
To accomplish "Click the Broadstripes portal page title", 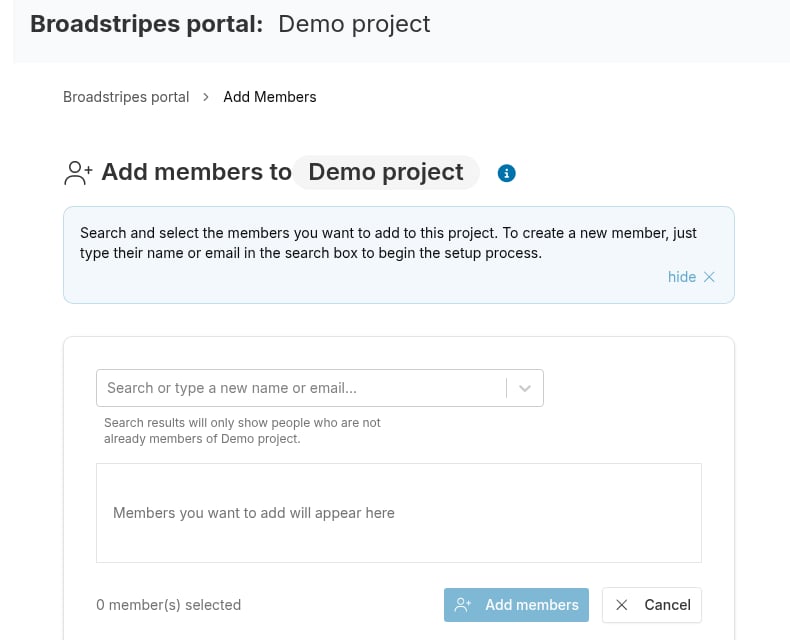I will pos(147,24).
